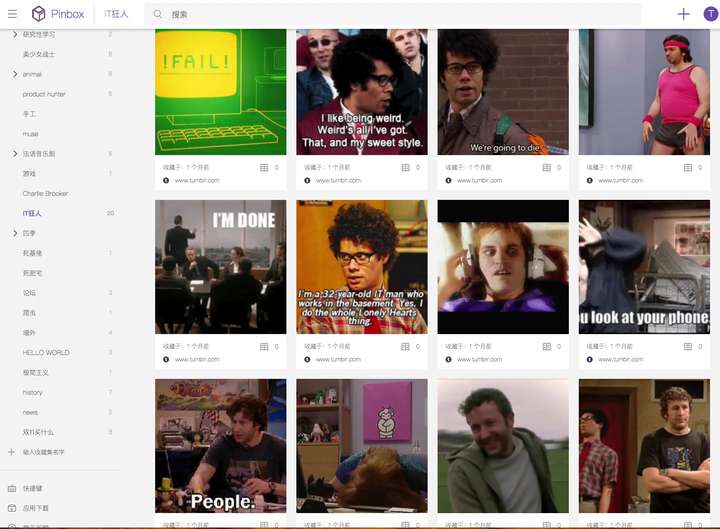Open the I'M DONE boardroom image
The width and height of the screenshot is (720, 529).
(220, 267)
